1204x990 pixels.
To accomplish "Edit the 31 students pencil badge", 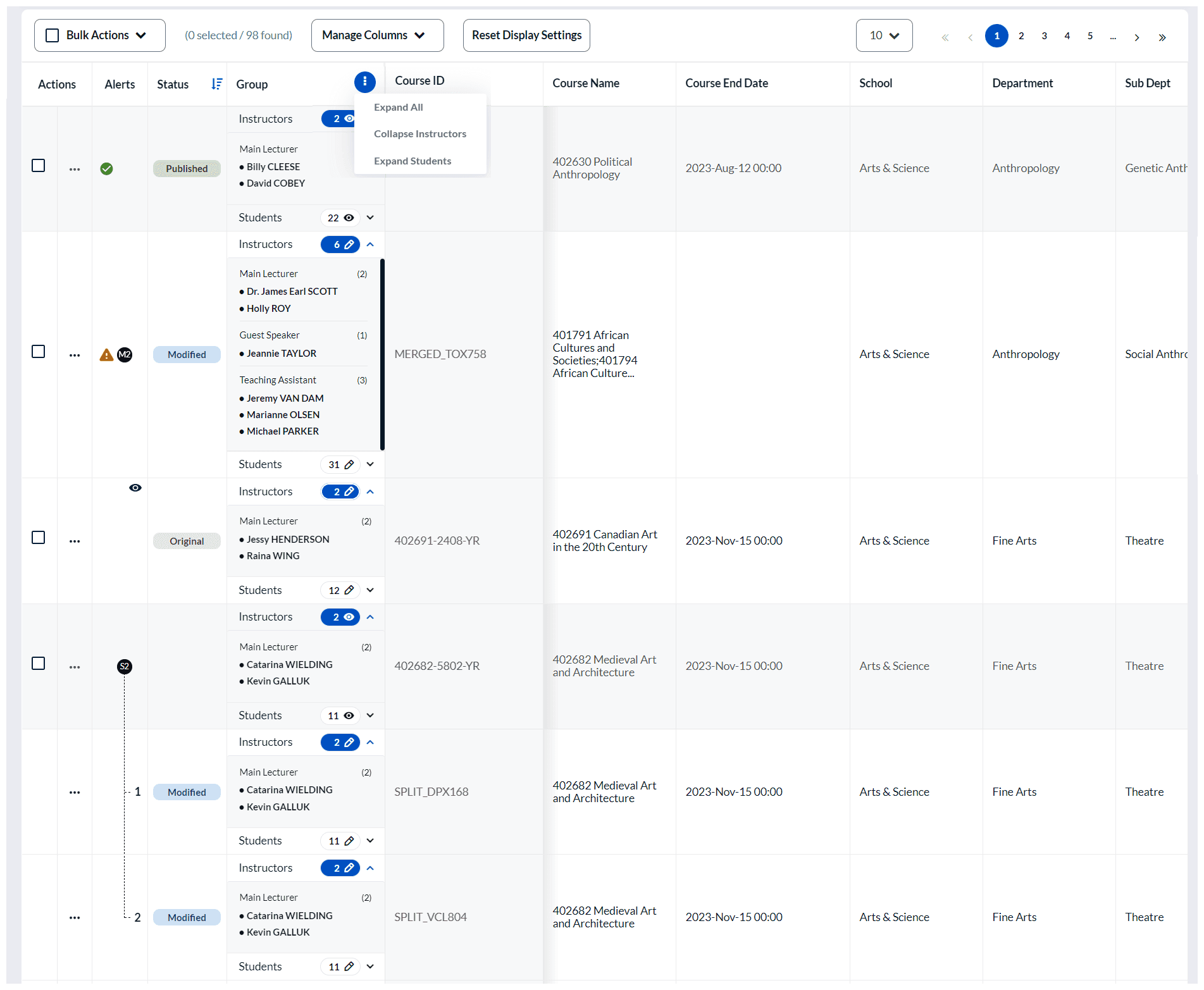I will pos(340,464).
